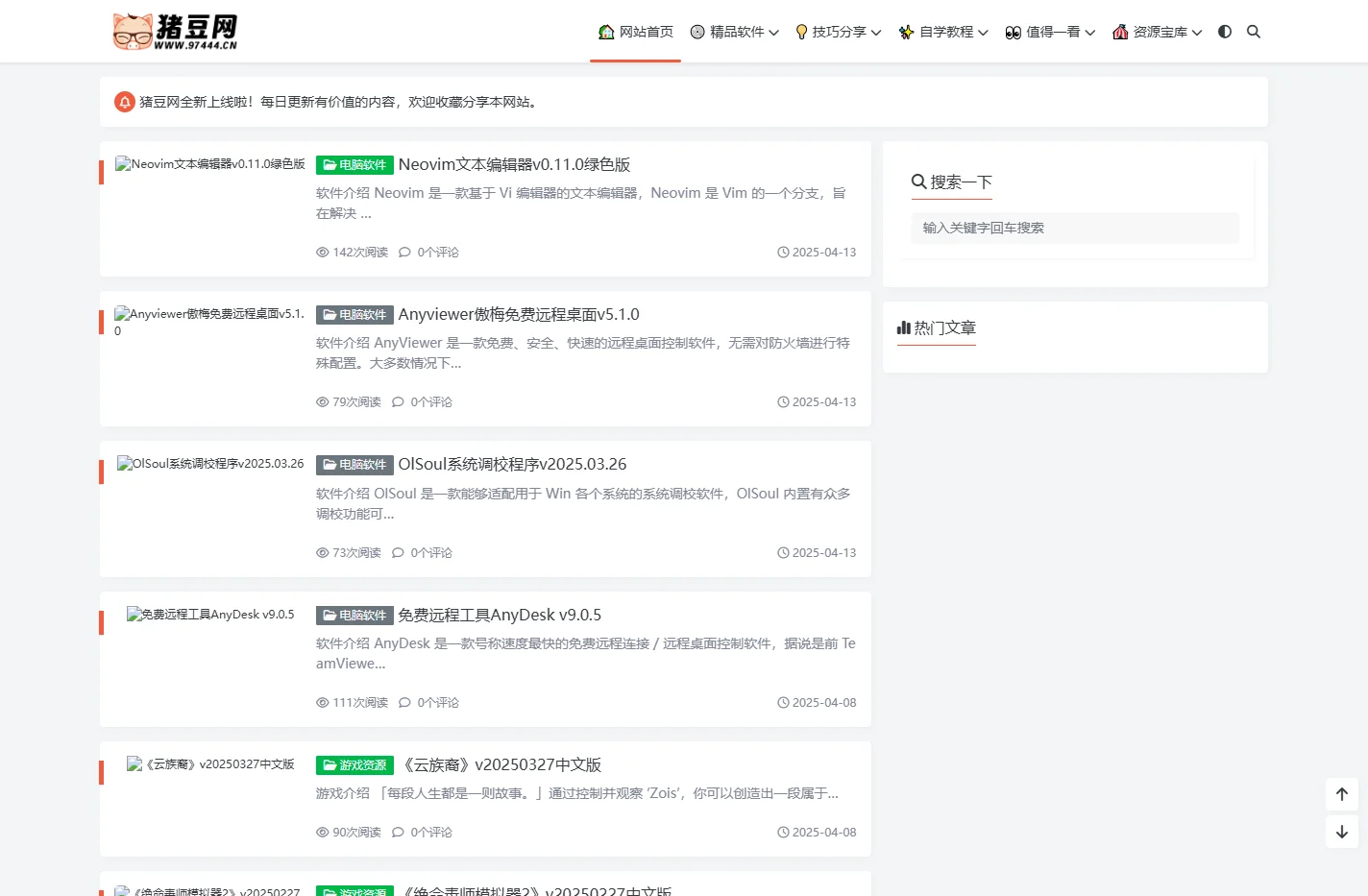Open OlSoul系统调校程序v2025.03.26 article title

[512, 465]
